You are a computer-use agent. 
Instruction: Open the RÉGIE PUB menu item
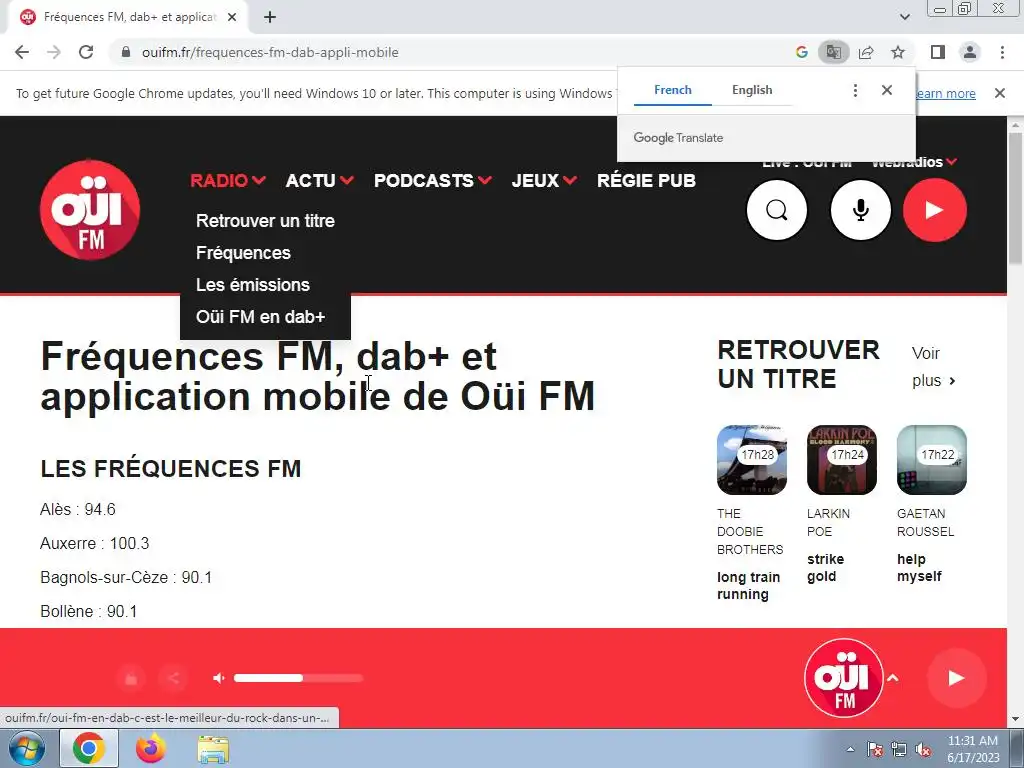tap(646, 180)
